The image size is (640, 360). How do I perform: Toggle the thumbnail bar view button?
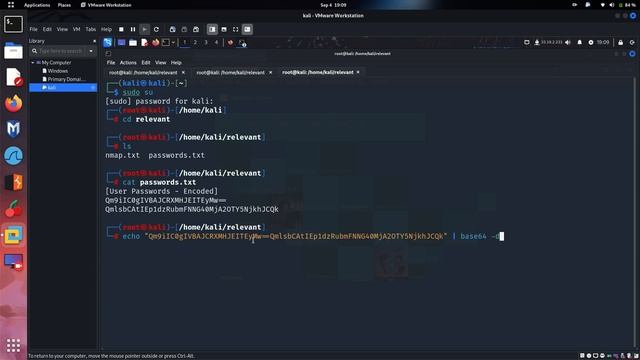coord(224,29)
